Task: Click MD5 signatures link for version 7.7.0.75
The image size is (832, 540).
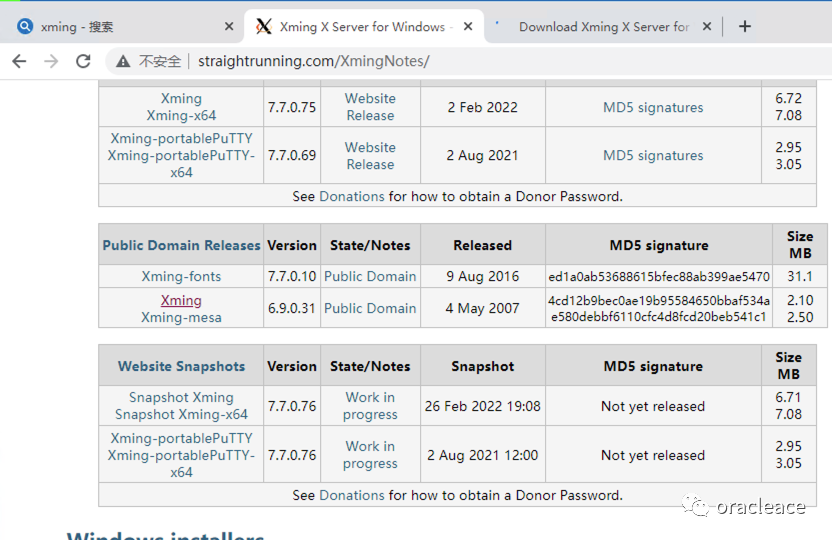Action: (653, 107)
